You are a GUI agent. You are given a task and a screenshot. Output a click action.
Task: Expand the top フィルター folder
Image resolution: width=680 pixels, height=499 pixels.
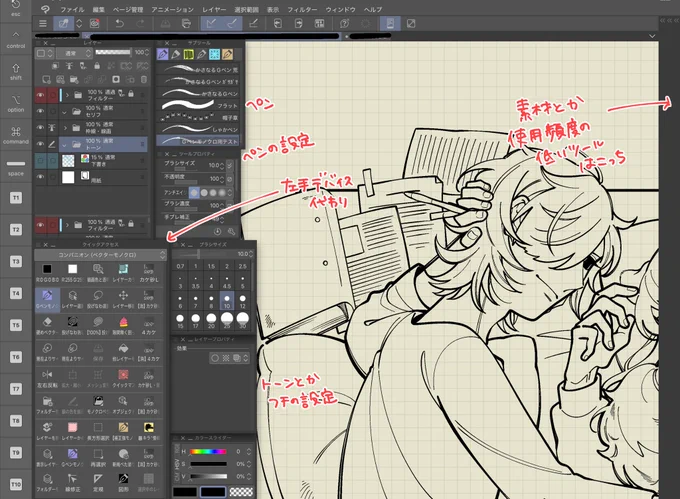click(67, 95)
